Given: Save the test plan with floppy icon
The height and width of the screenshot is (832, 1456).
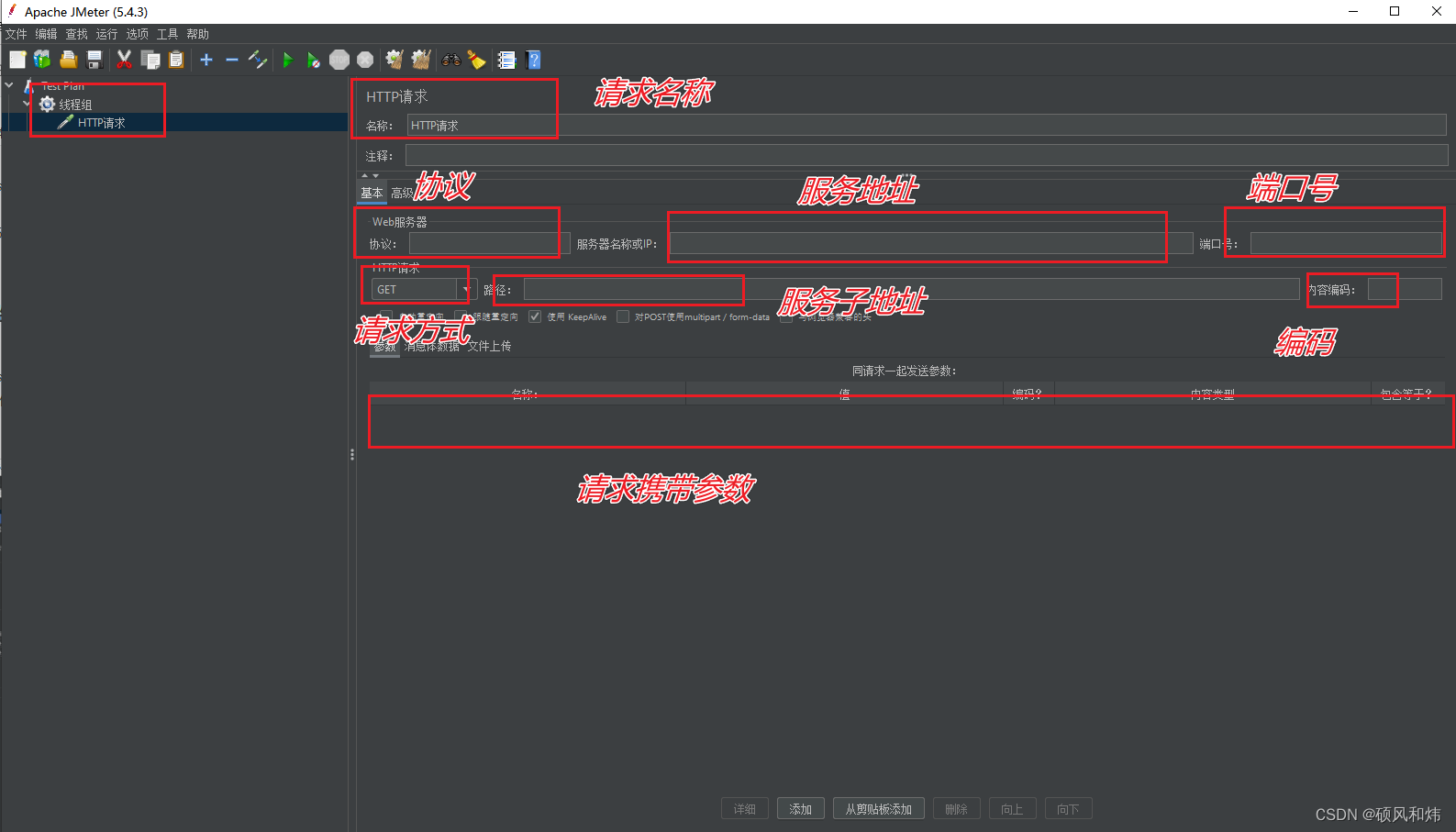Looking at the screenshot, I should point(94,60).
